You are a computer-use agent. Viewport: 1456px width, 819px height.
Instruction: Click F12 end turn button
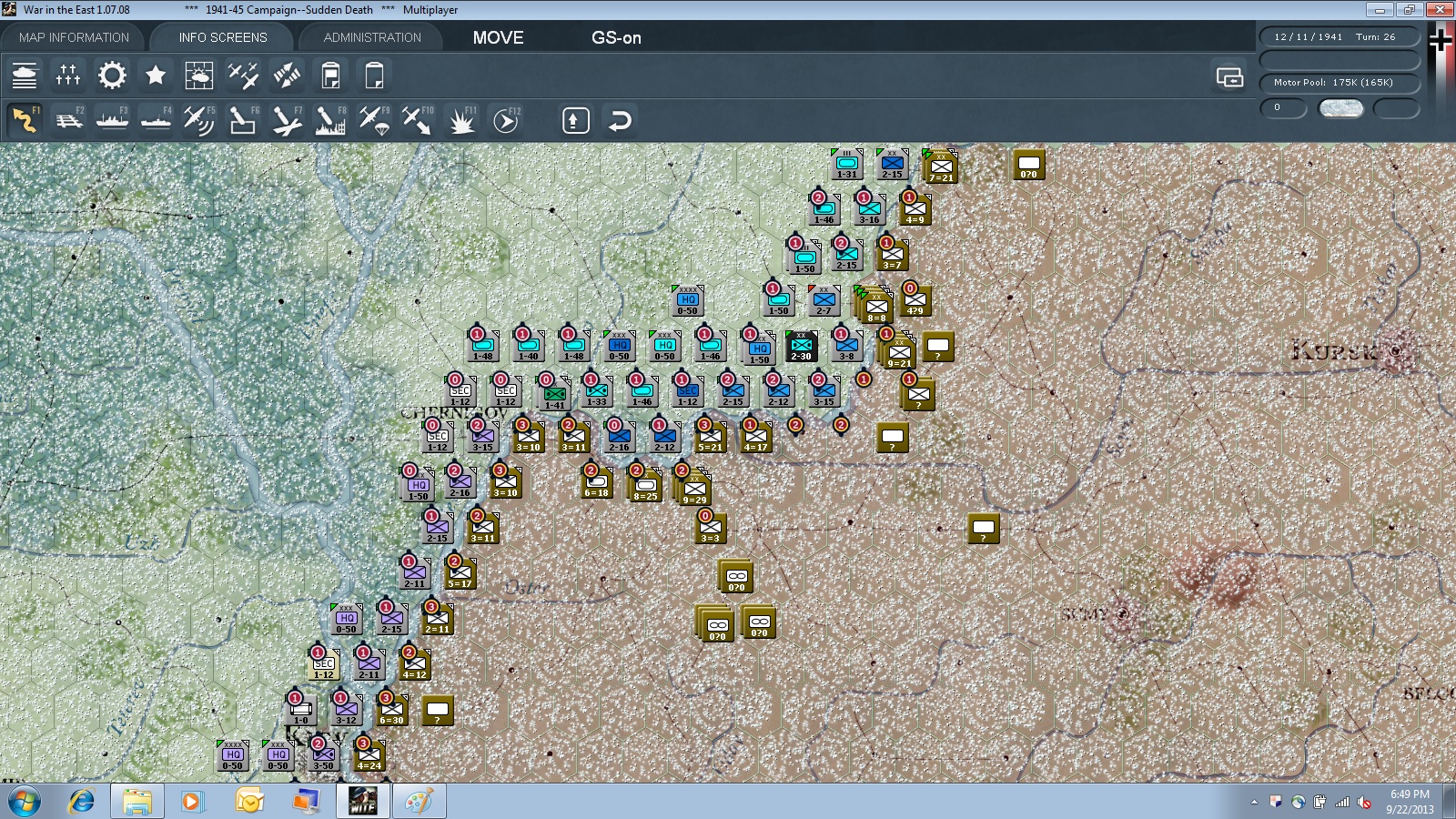tap(506, 120)
